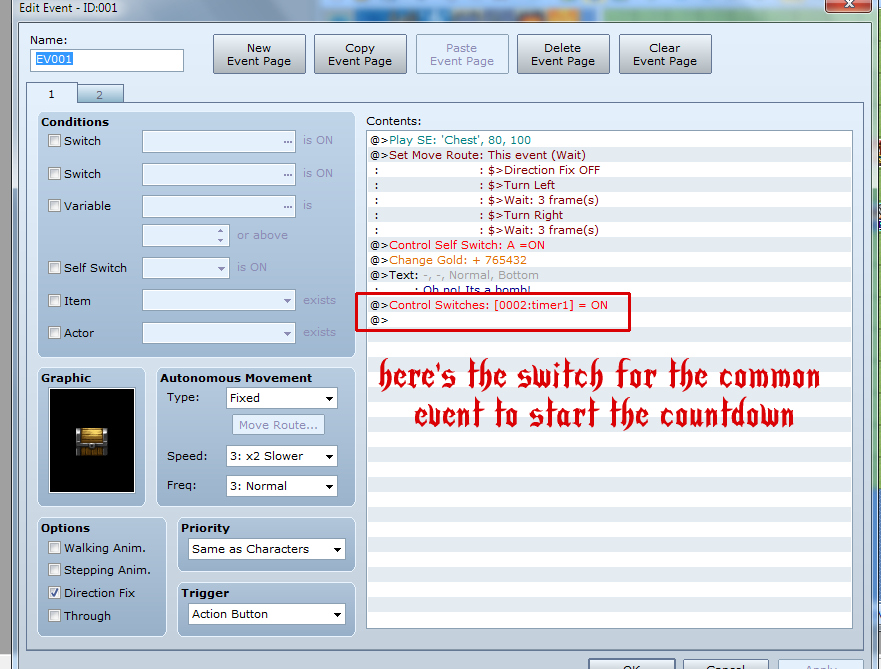Click the event Name input field
Viewport: 881px width, 669px height.
107,60
